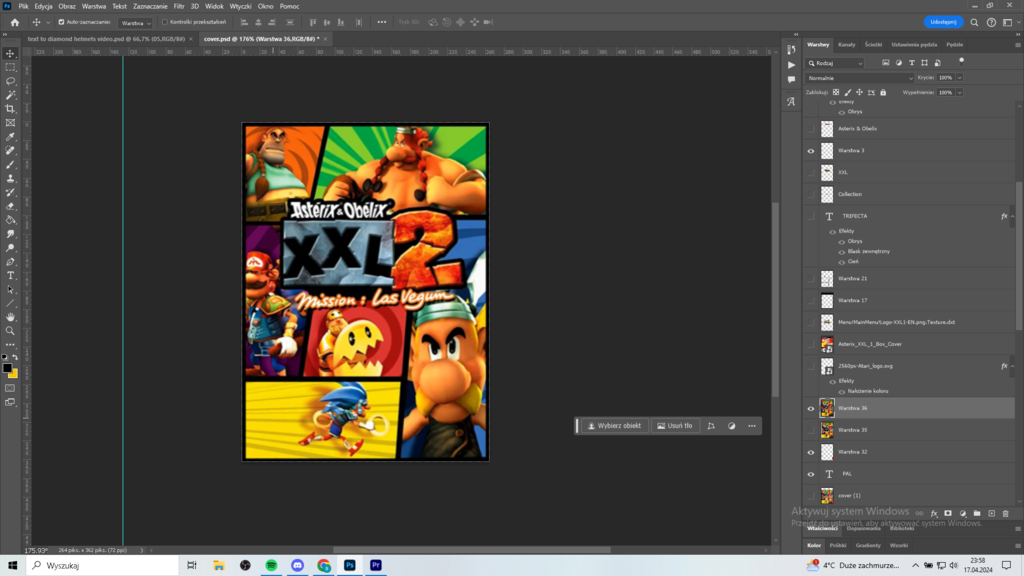The width and height of the screenshot is (1024, 576).
Task: Select the Lasso tool
Action: (x=10, y=81)
